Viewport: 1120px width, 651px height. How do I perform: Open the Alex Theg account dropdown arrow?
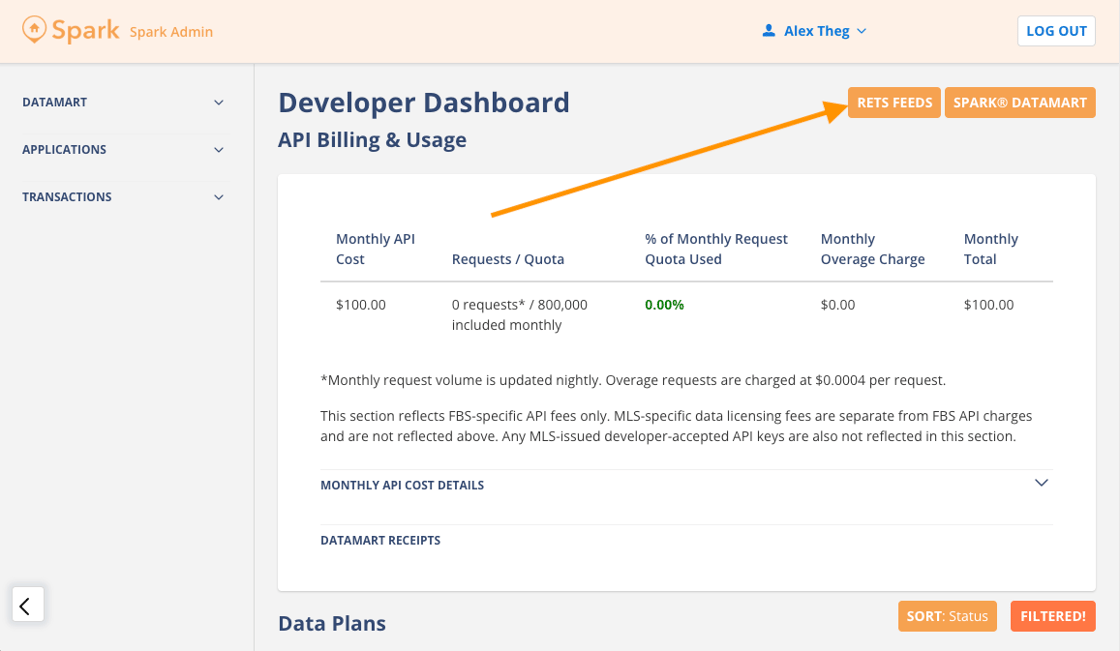tap(862, 32)
